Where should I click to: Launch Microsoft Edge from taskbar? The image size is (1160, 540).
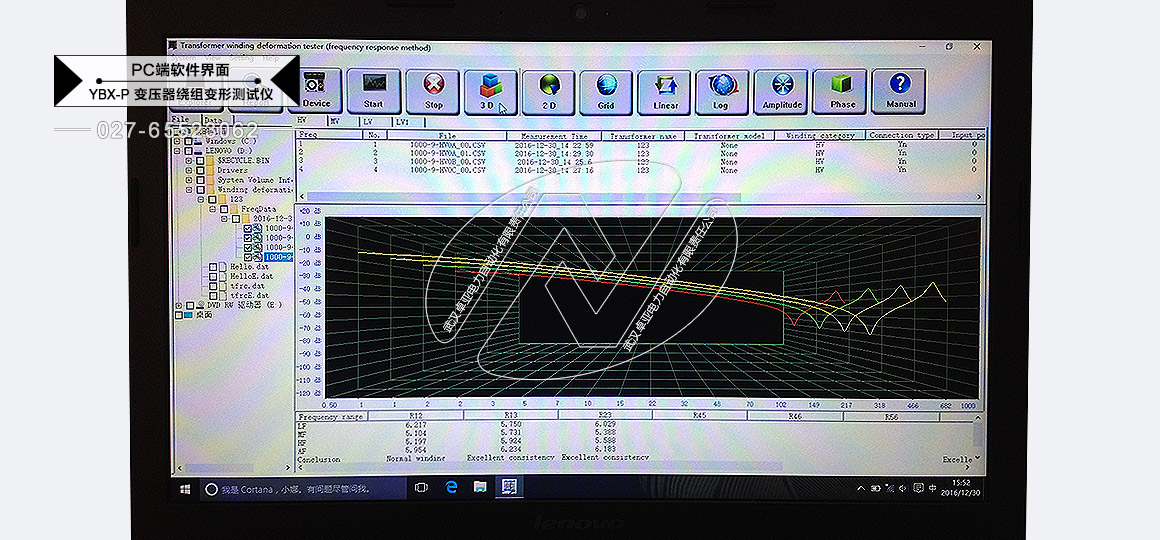pos(452,487)
